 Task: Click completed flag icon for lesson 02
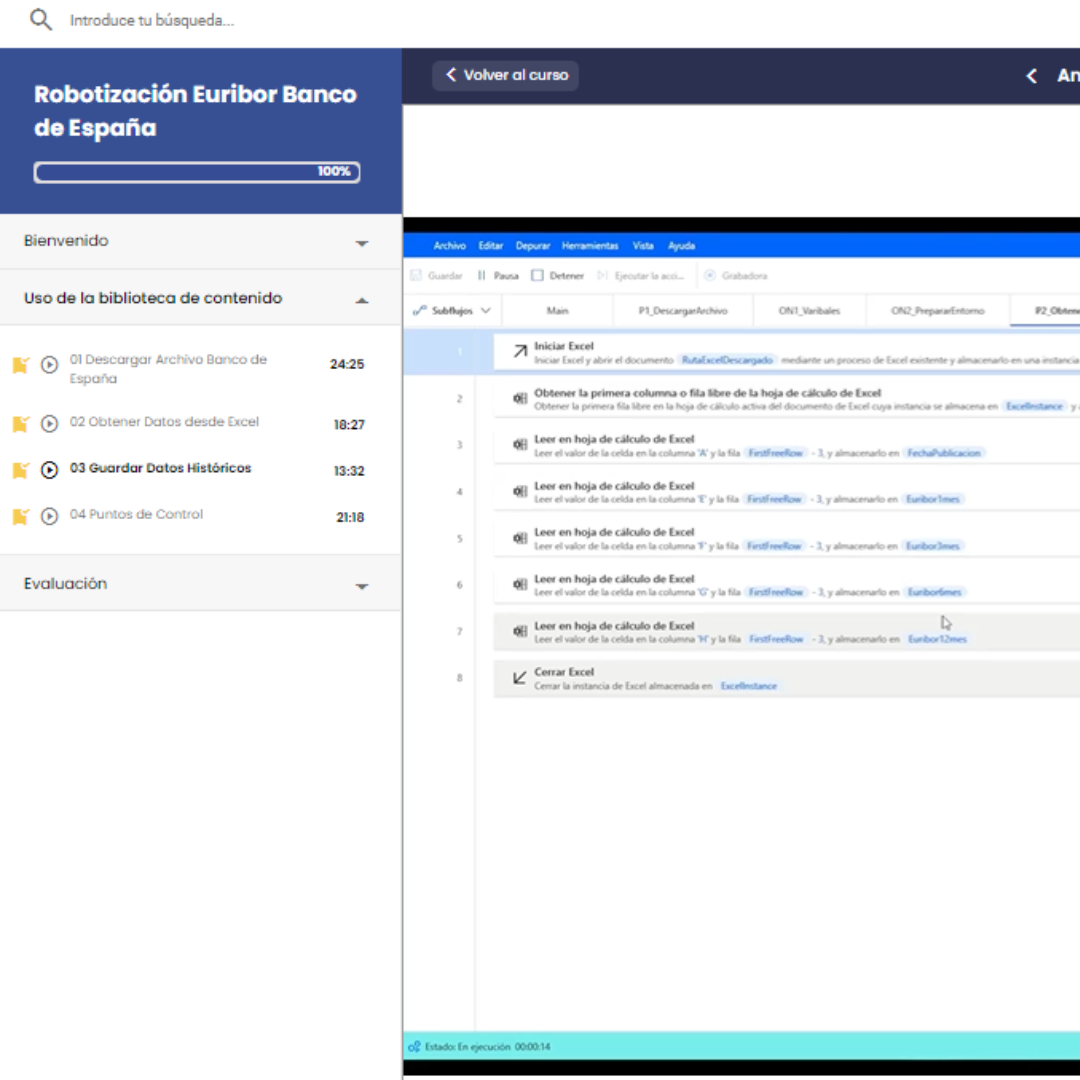tap(21, 424)
